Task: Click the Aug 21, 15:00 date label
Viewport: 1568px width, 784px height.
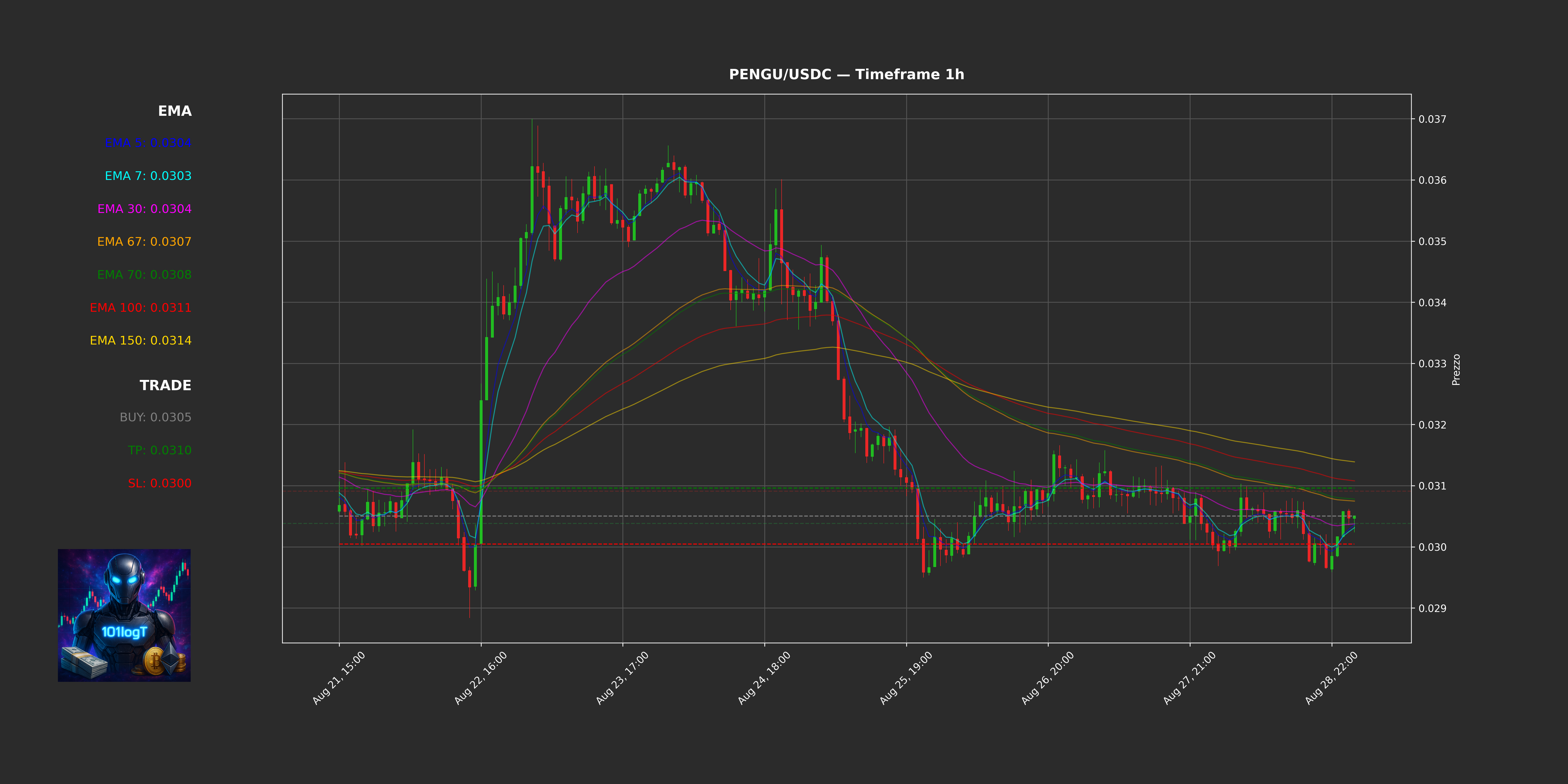Action: coord(339,678)
